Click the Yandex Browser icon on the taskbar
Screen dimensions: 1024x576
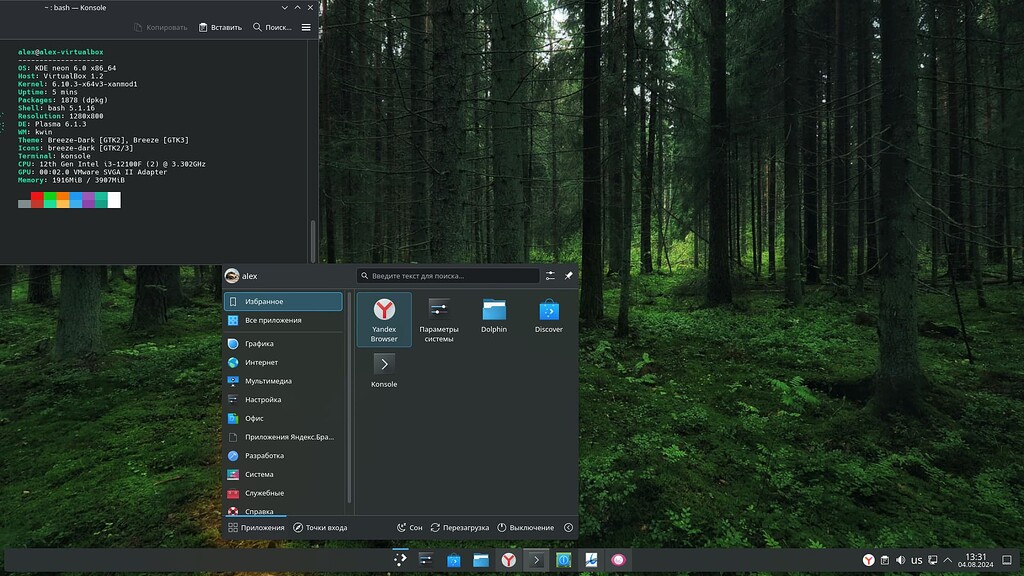click(x=508, y=560)
